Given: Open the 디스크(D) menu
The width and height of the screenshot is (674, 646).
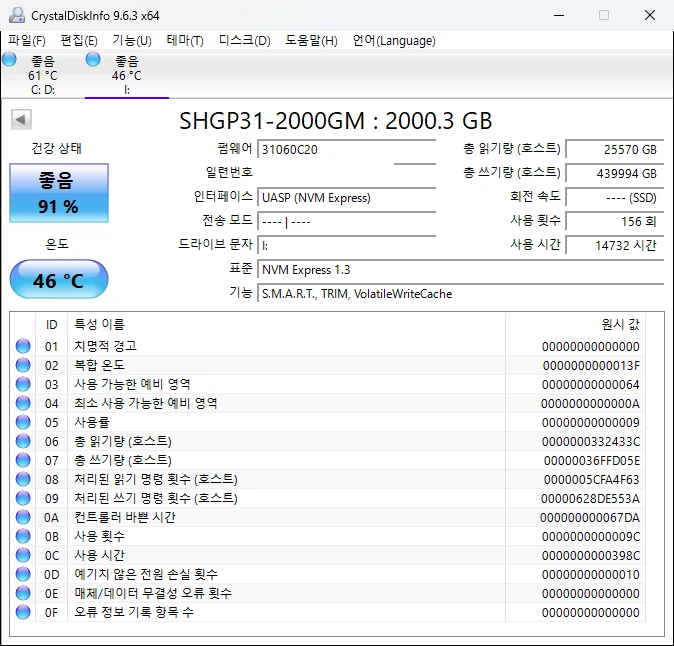Looking at the screenshot, I should (x=245, y=41).
